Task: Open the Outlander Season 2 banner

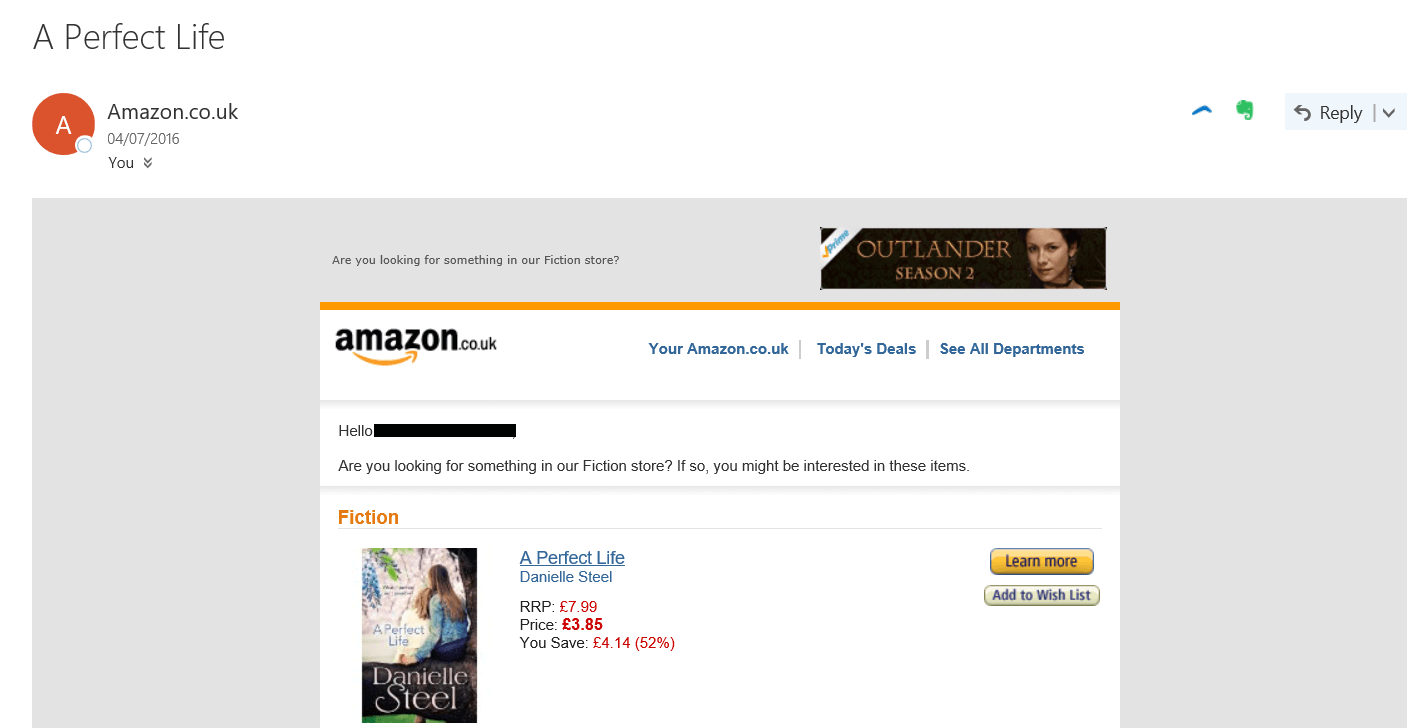Action: coord(963,258)
